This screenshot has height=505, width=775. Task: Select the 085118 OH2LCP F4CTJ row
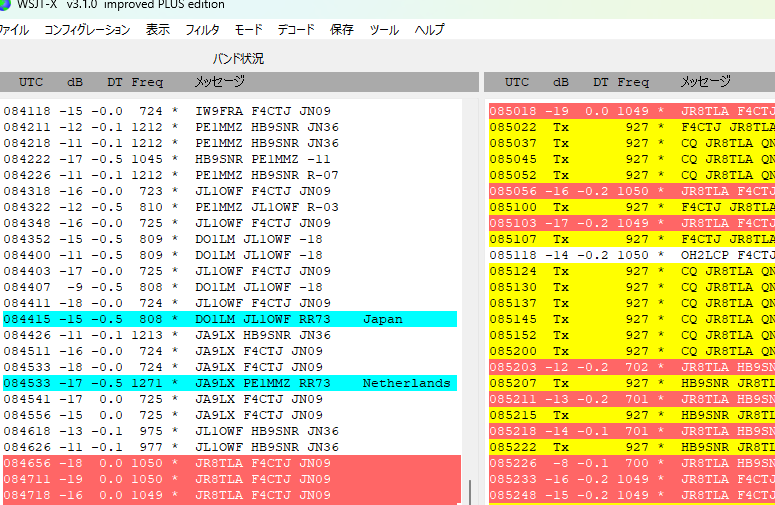(x=632, y=255)
